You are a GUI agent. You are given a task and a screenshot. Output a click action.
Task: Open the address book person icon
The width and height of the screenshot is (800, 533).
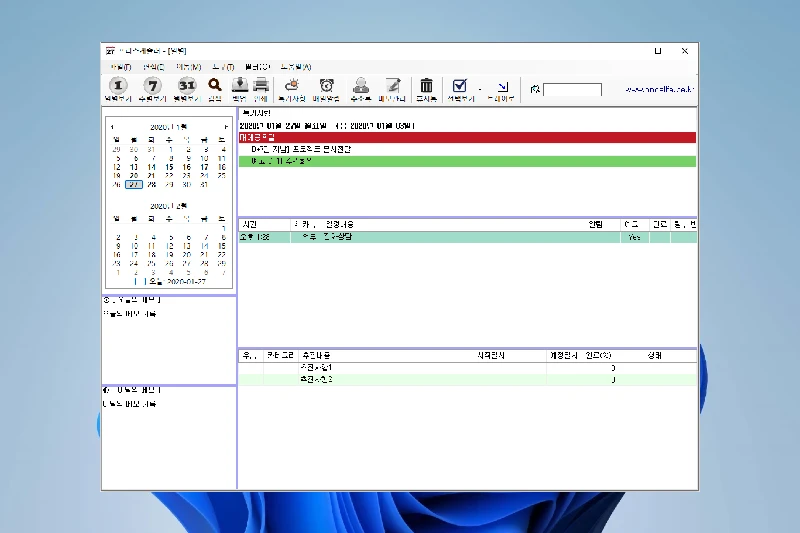pos(361,86)
